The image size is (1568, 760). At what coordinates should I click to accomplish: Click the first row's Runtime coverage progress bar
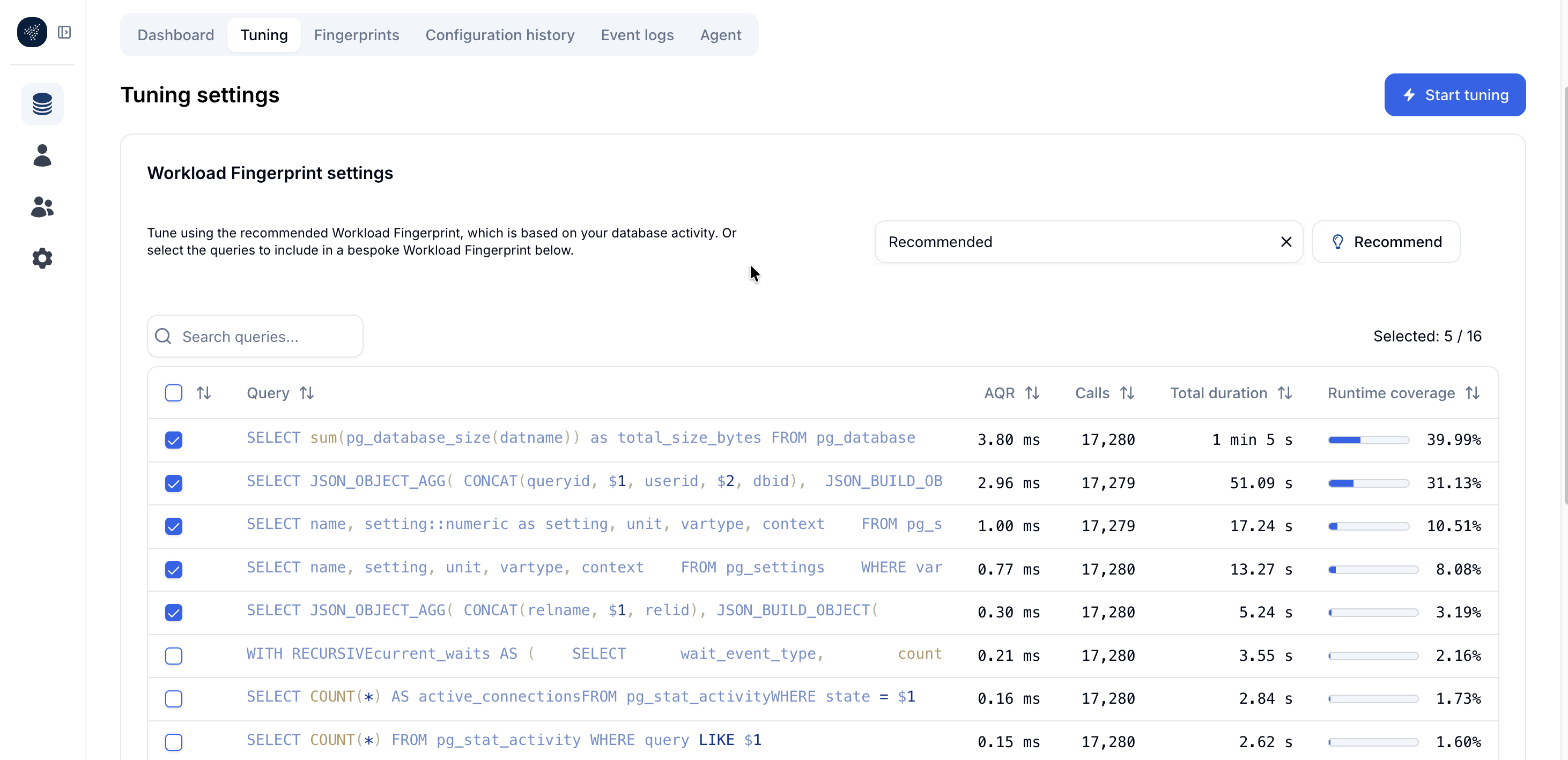point(1368,440)
